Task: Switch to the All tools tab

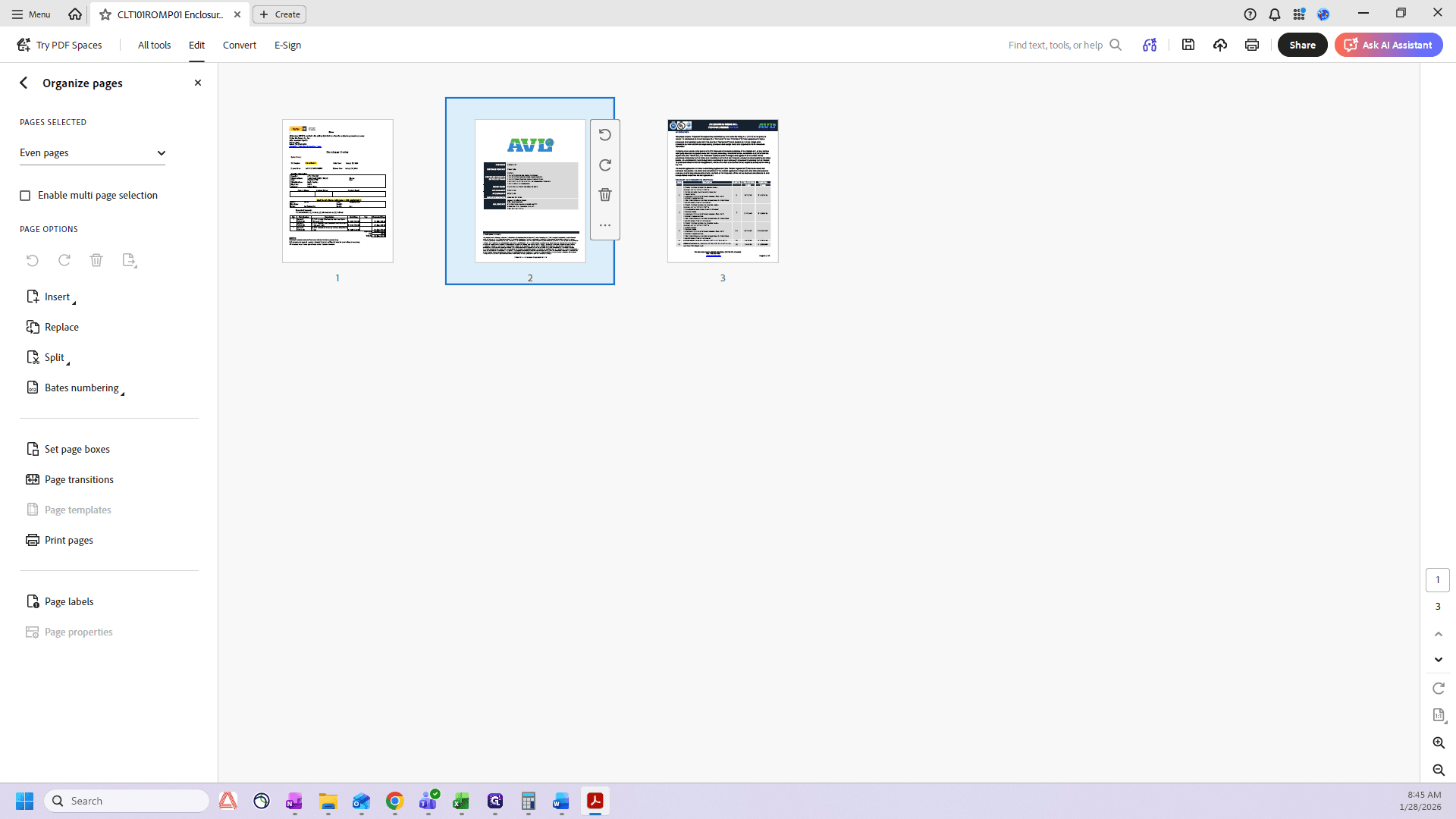Action: (x=154, y=45)
